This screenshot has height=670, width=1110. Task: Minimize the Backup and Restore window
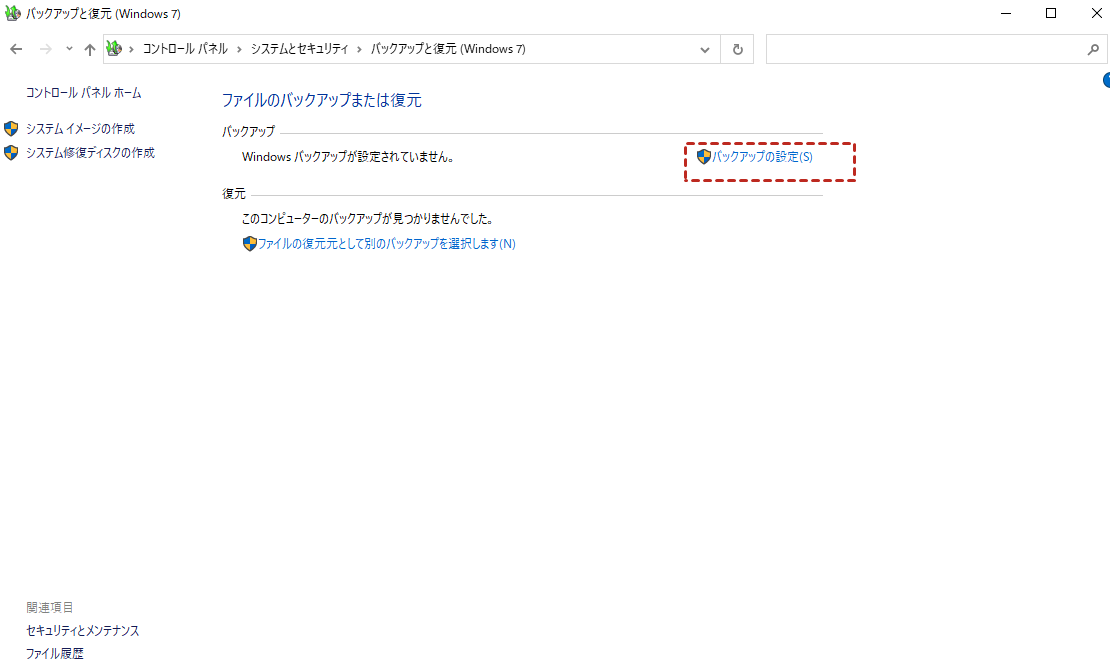(x=1006, y=13)
